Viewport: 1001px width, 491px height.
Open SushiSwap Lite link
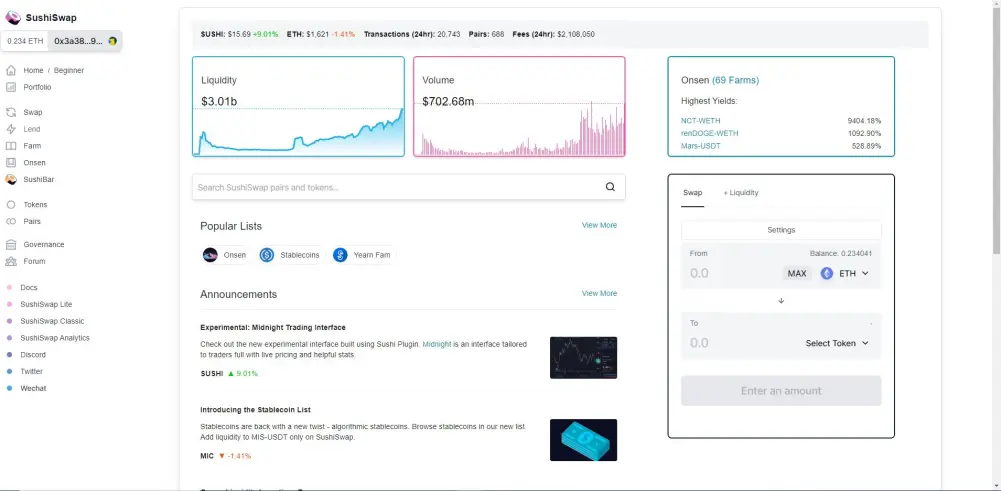pos(46,305)
